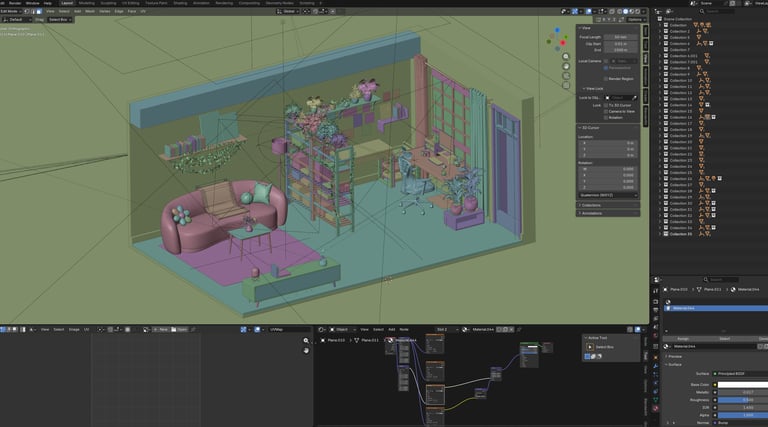This screenshot has height=427, width=768.
Task: Switch to face select mode
Action: pyautogui.click(x=39, y=11)
